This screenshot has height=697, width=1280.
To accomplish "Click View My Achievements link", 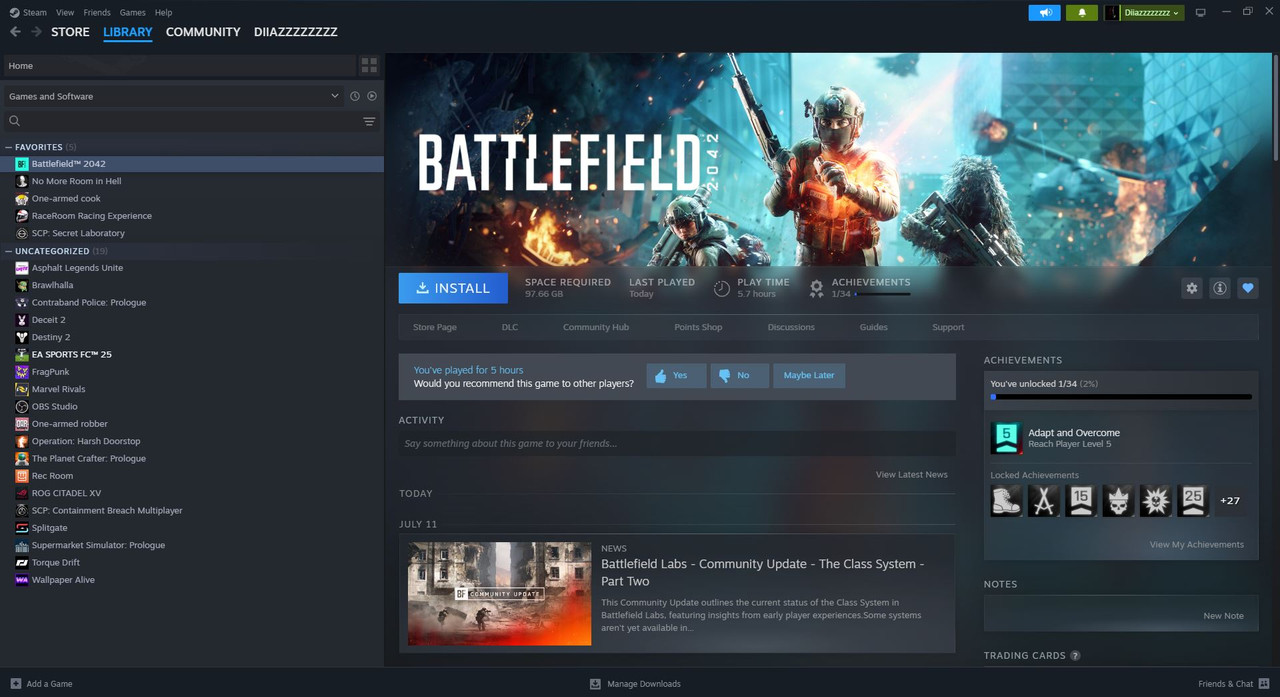I will pos(1197,544).
